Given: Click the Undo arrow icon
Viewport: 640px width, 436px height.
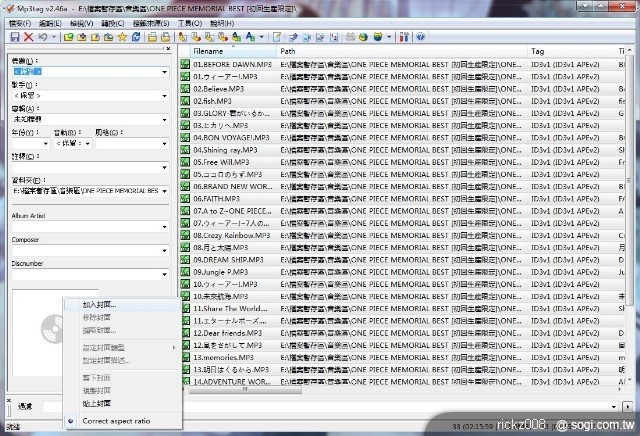Looking at the screenshot, I should click(x=42, y=37).
